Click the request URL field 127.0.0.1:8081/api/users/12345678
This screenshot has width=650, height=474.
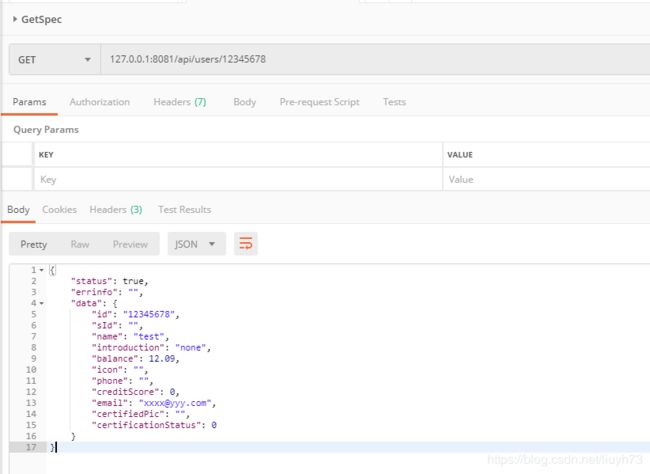click(375, 59)
